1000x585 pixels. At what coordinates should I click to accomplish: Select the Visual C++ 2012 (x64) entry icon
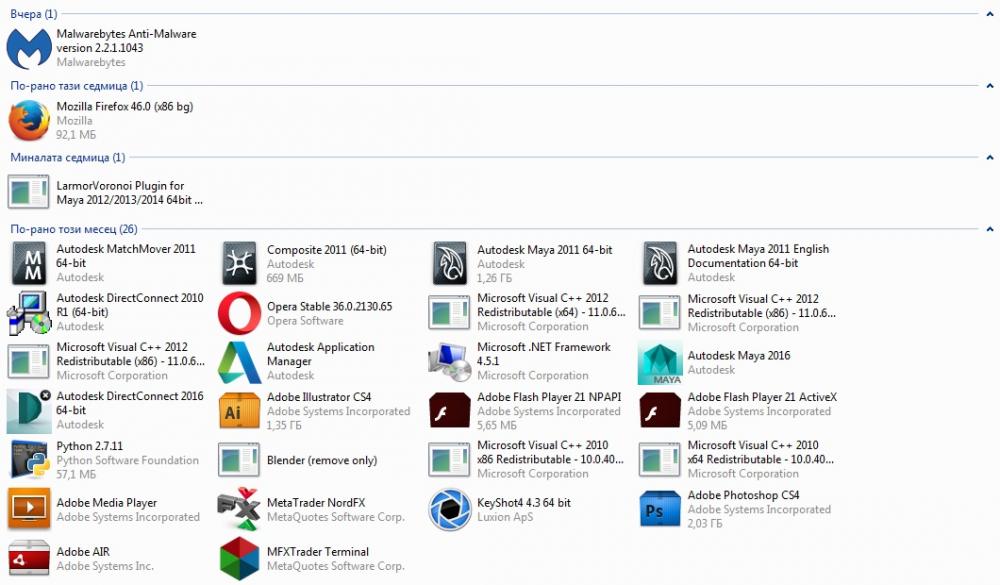[x=450, y=313]
